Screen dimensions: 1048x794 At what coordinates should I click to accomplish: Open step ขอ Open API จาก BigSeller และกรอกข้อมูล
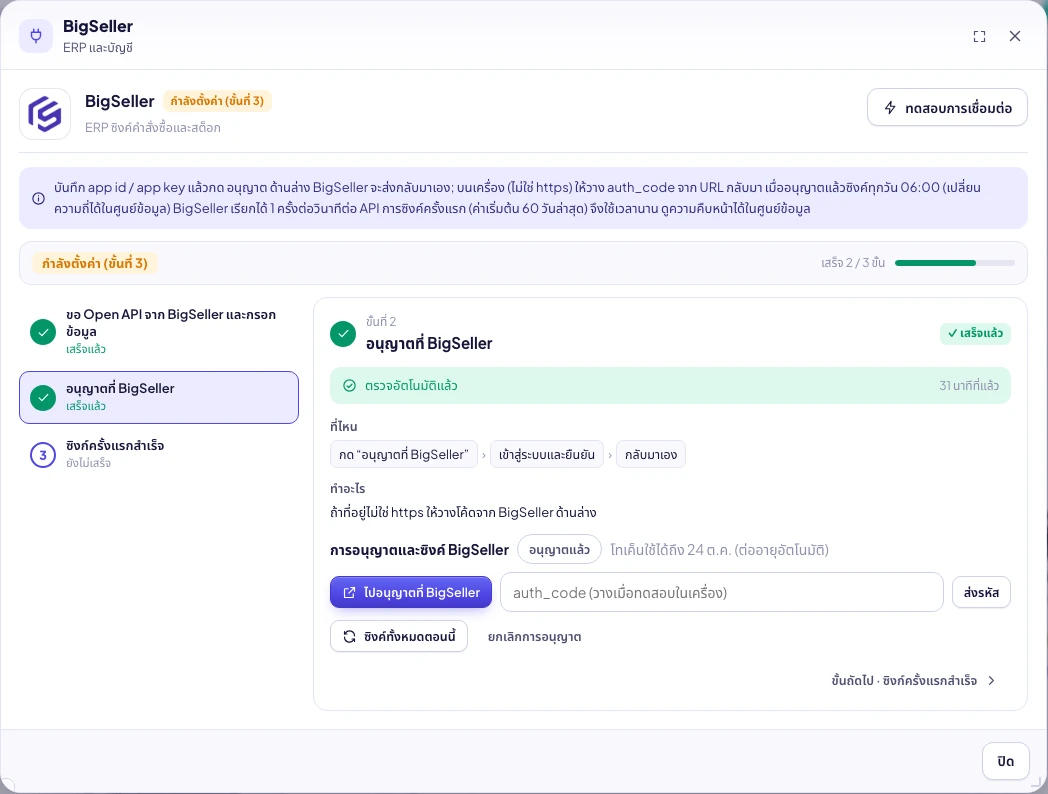pos(159,332)
